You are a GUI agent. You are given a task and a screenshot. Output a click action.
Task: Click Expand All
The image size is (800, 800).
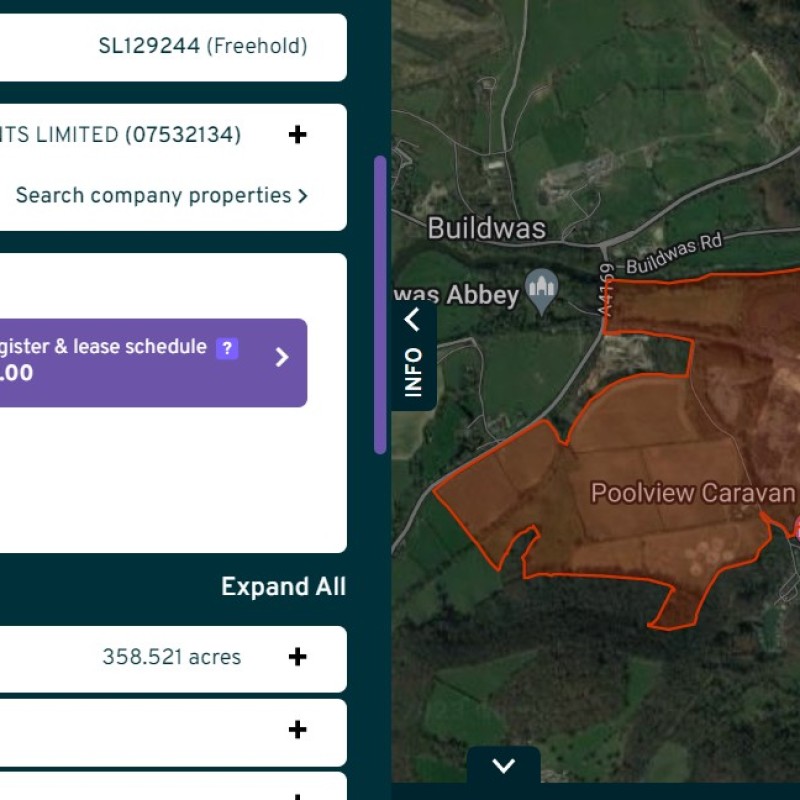point(283,587)
